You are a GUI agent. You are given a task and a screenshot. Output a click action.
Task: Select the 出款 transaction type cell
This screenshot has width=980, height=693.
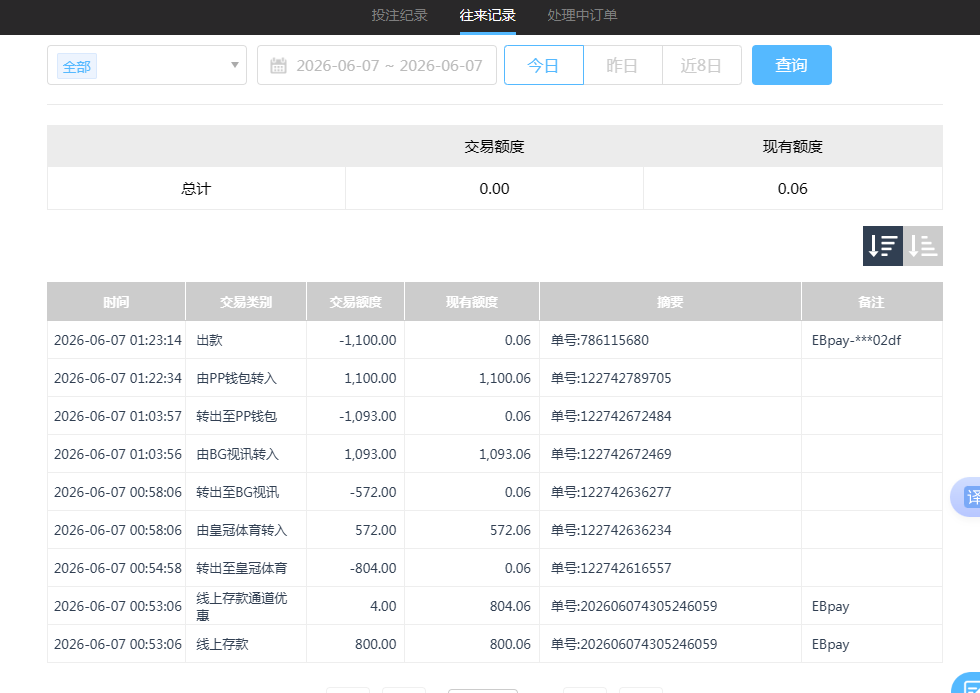coord(209,340)
